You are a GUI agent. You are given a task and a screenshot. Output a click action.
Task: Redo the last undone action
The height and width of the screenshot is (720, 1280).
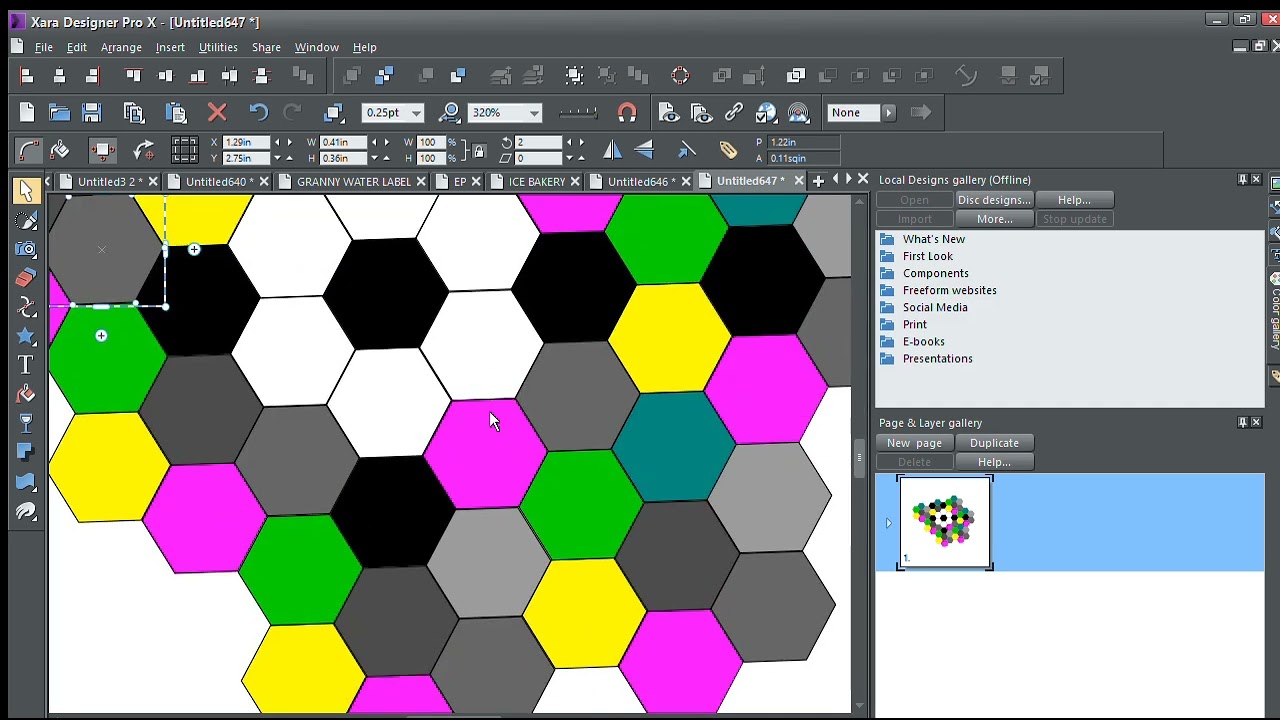point(292,113)
